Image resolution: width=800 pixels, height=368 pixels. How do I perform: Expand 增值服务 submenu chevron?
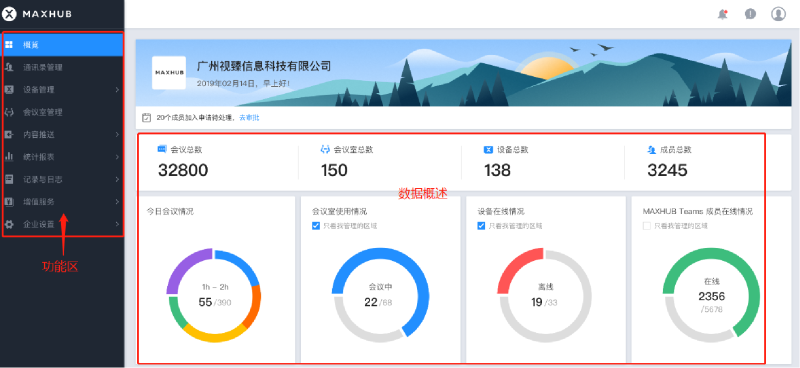[x=117, y=202]
